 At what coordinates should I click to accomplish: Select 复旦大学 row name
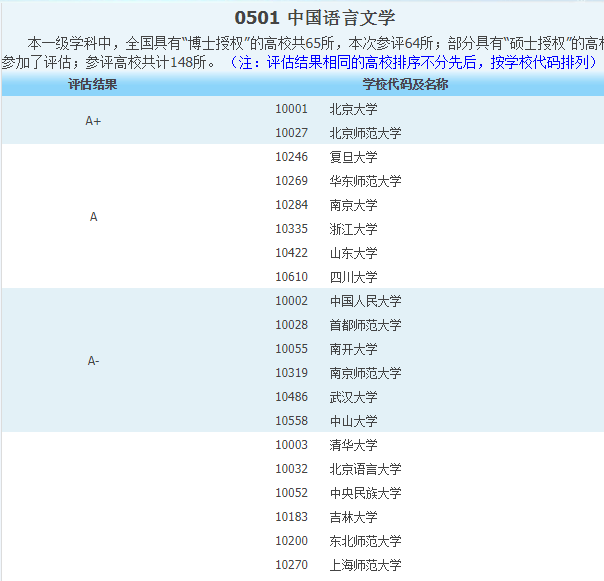pyautogui.click(x=353, y=157)
